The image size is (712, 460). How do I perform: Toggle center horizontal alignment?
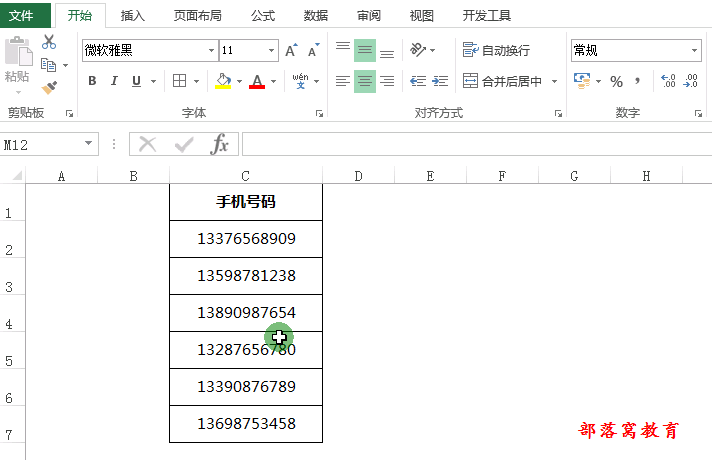365,82
